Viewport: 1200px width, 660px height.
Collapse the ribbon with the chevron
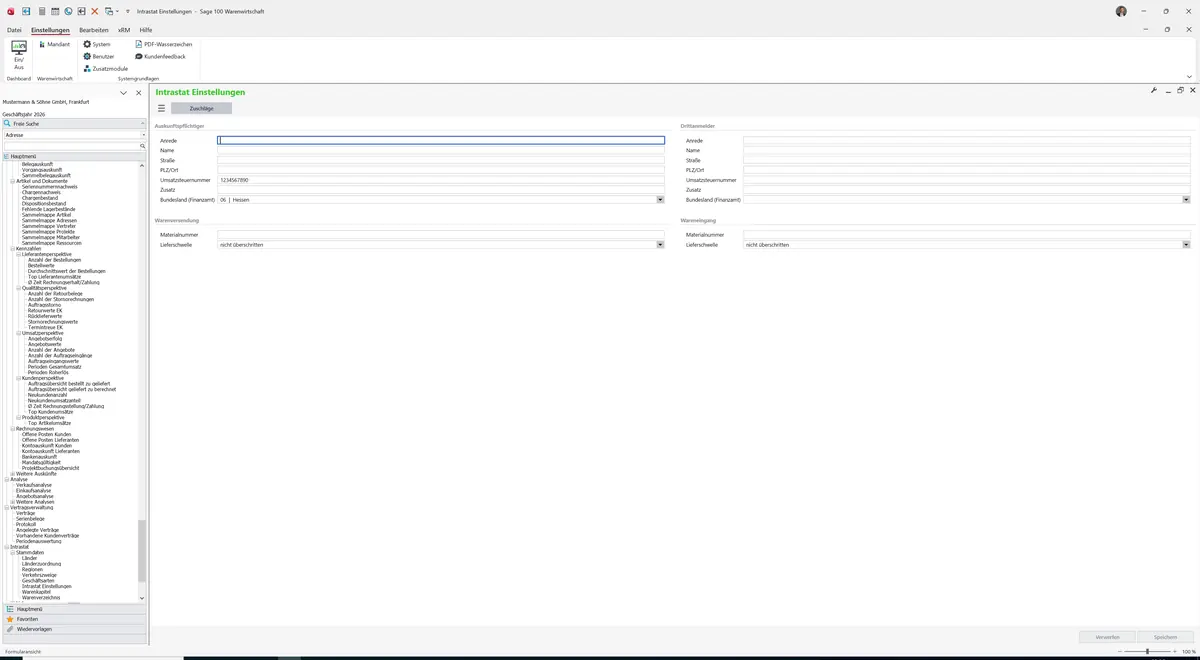(x=1189, y=77)
